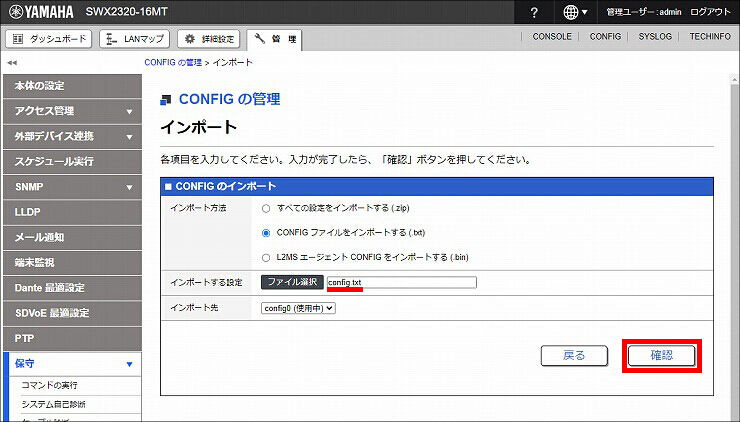
Task: Open メール通知 in sidebar
Action: pos(72,237)
